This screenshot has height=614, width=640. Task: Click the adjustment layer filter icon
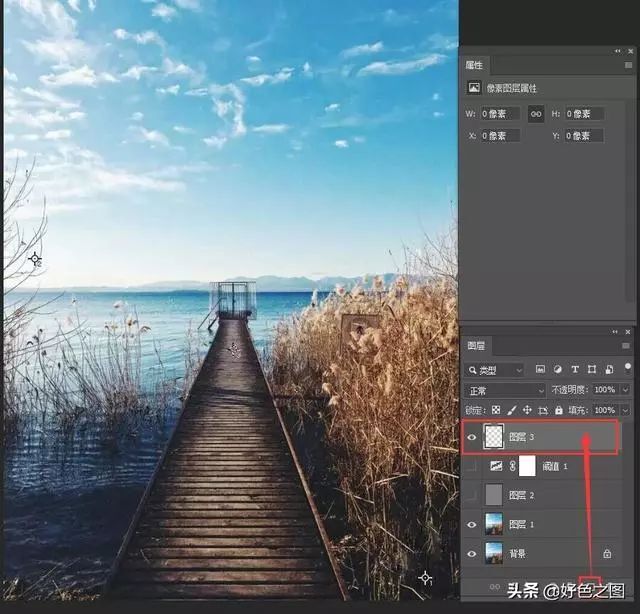(558, 370)
